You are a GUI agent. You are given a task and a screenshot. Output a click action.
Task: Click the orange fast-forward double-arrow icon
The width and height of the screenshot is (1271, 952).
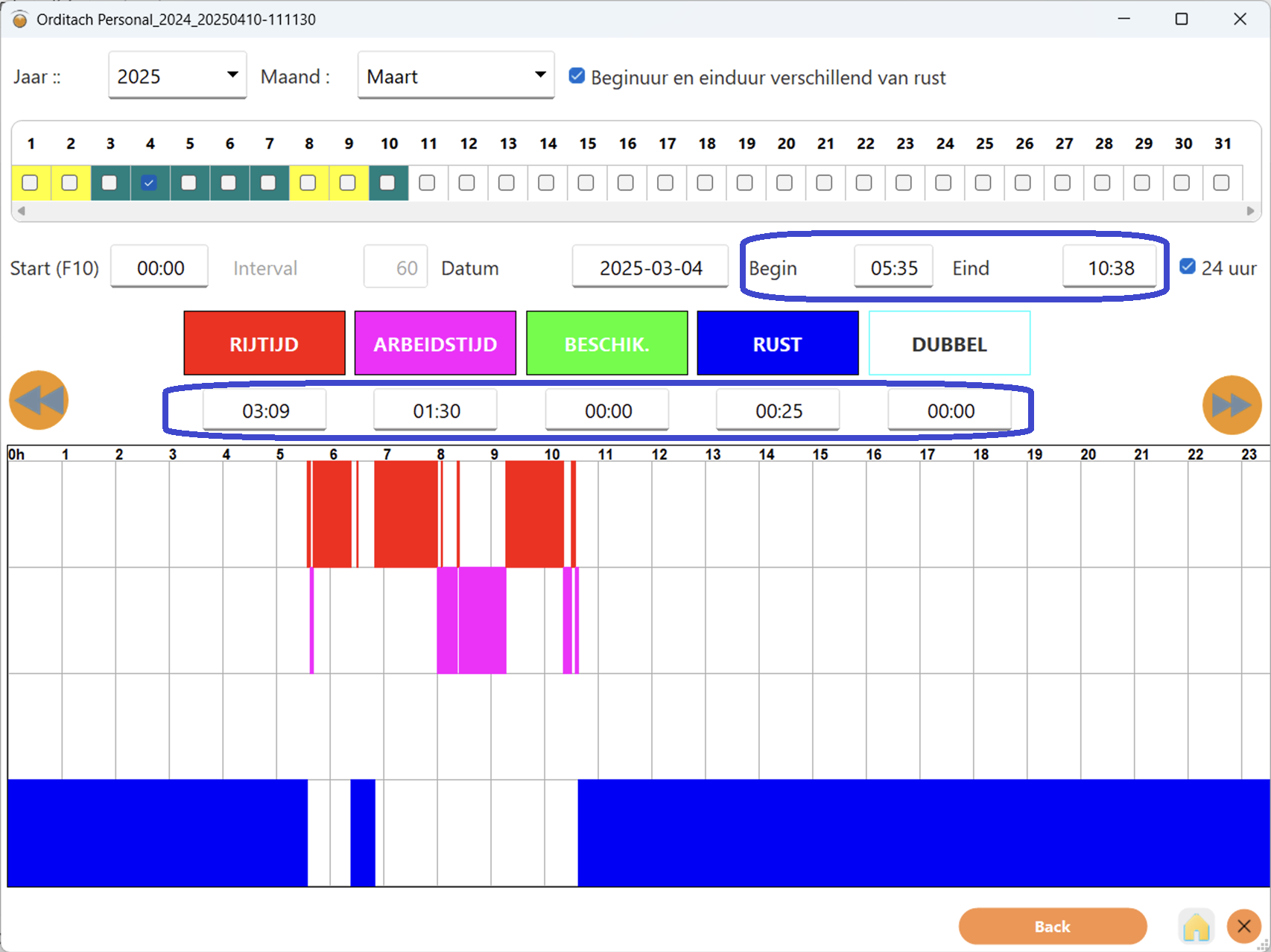(1232, 404)
